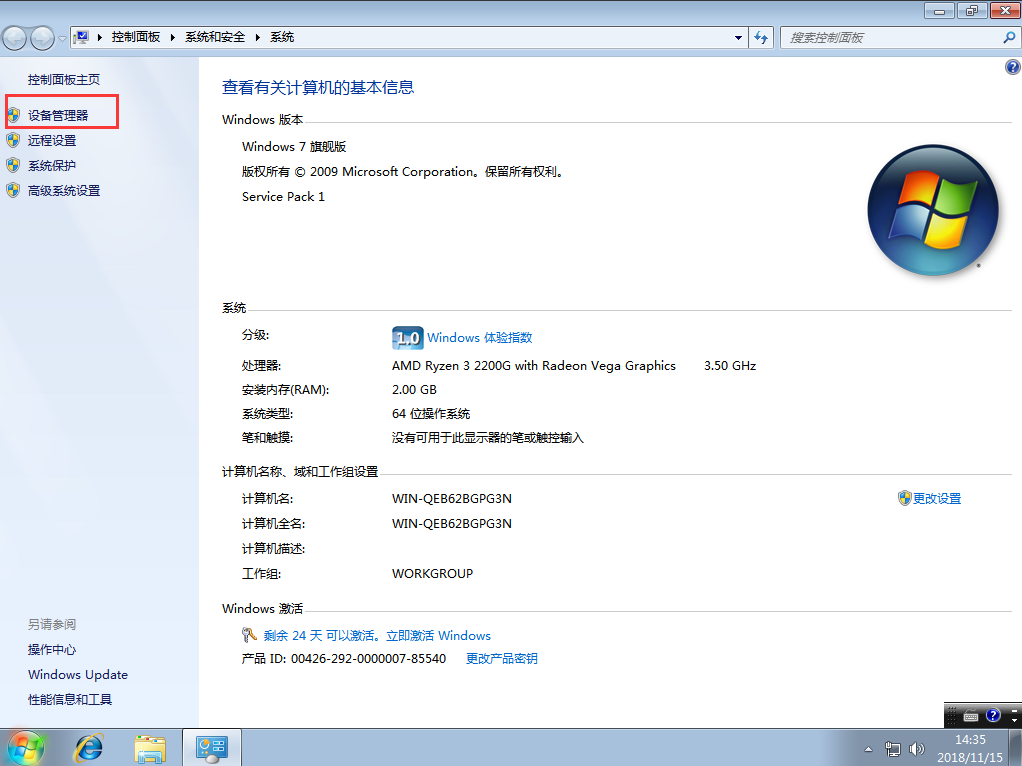Click the Forward navigation arrow button
The height and width of the screenshot is (766, 1022).
click(42, 38)
